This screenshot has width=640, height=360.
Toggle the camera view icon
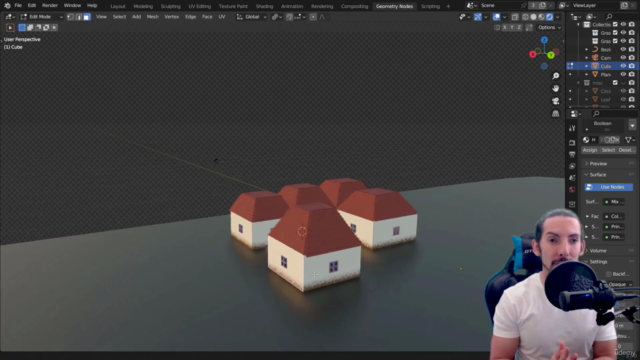[556, 101]
